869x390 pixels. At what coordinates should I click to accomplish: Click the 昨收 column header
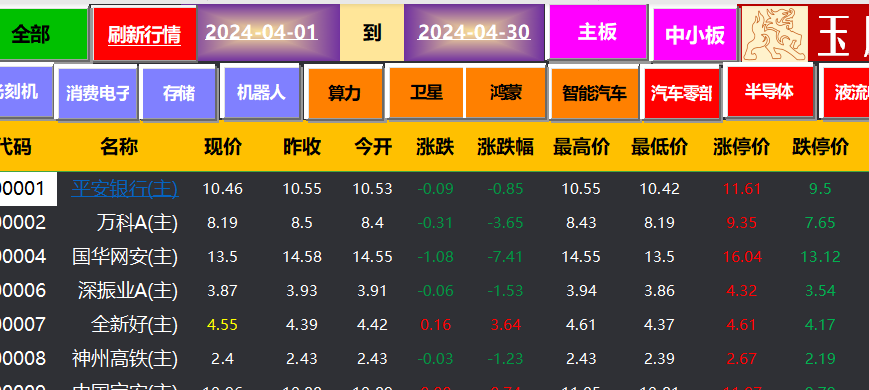click(x=302, y=147)
